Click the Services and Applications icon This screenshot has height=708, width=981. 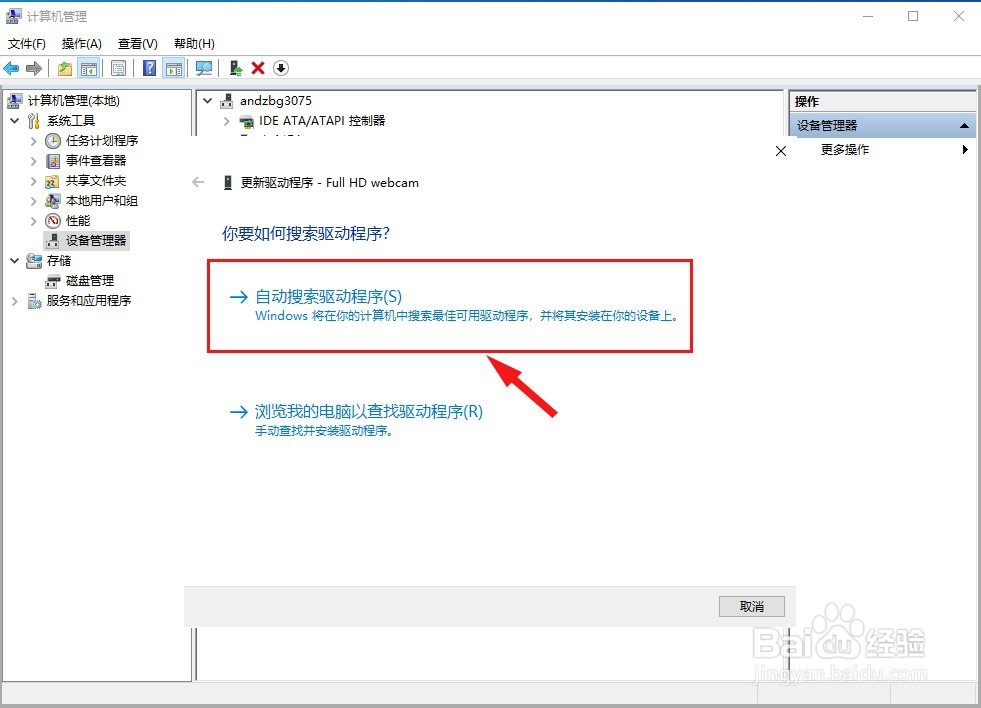34,301
